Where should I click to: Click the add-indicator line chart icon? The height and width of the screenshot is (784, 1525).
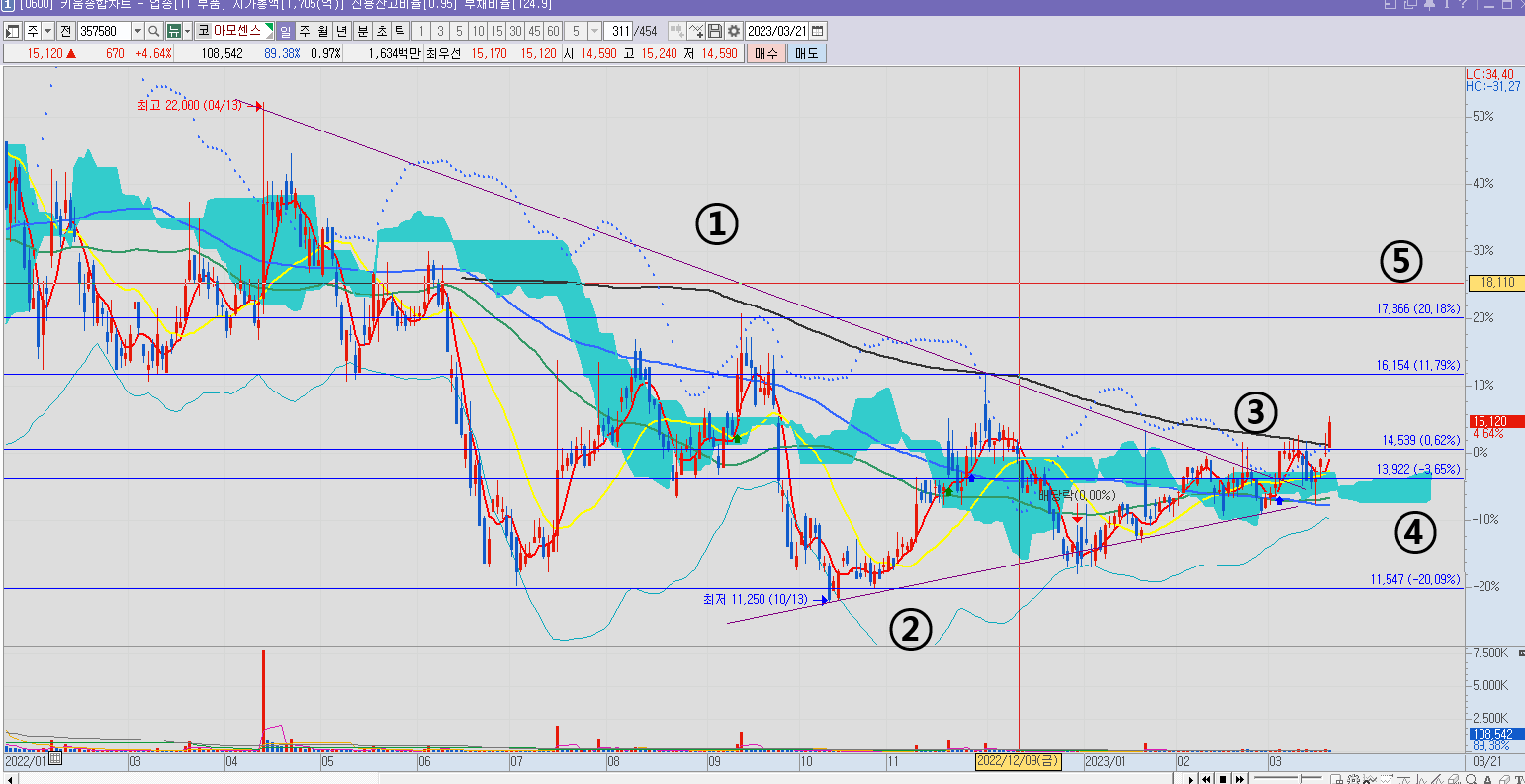point(696,31)
